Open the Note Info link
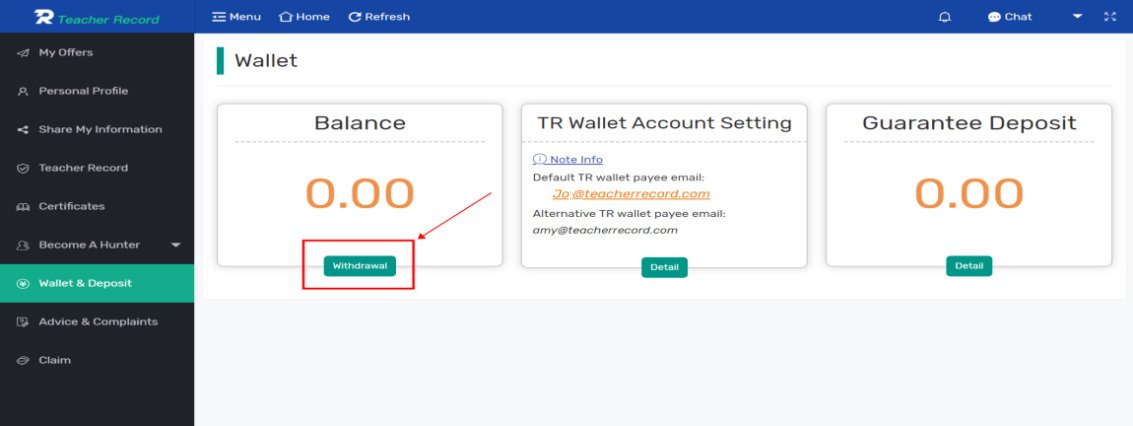 (568, 160)
